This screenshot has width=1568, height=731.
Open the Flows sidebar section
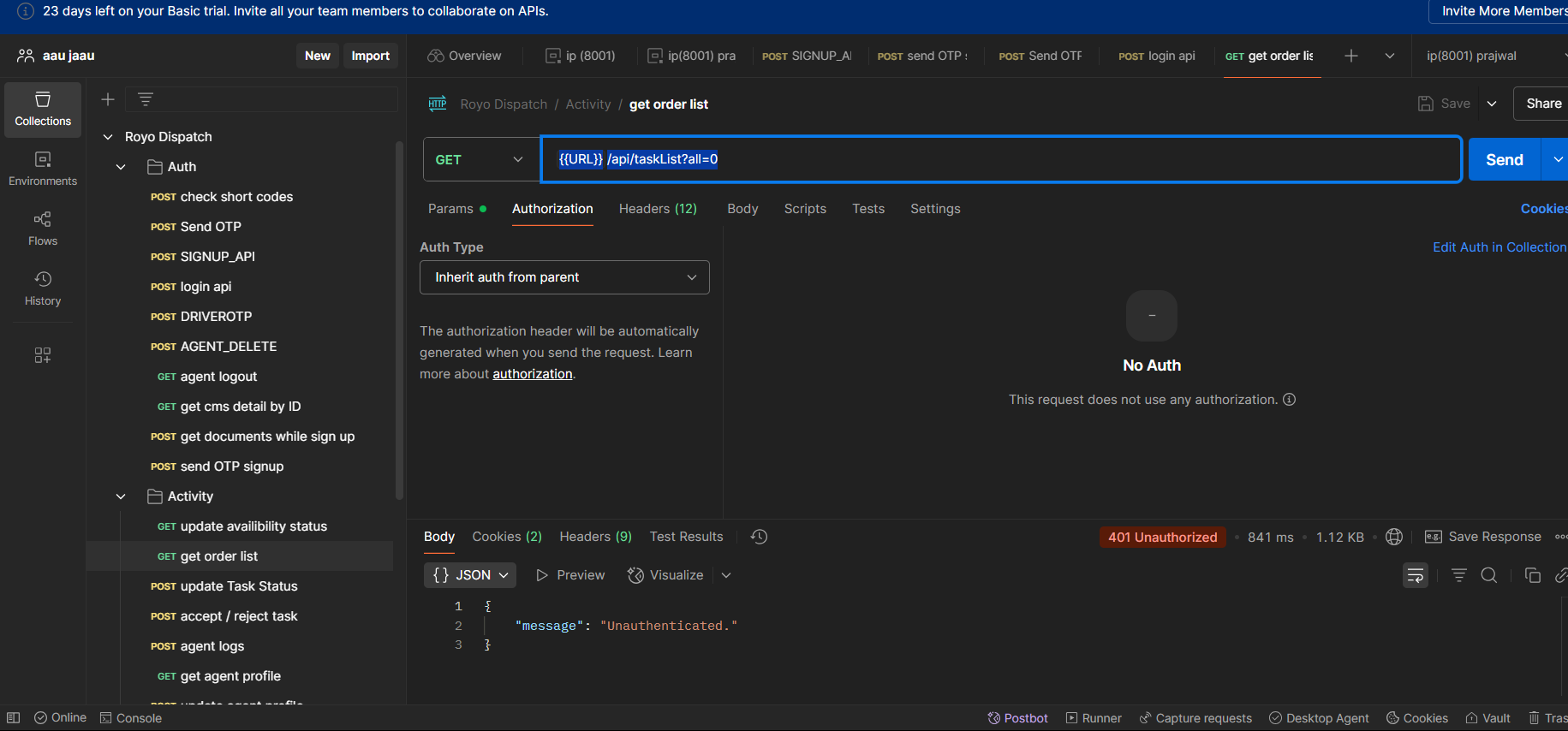[43, 229]
